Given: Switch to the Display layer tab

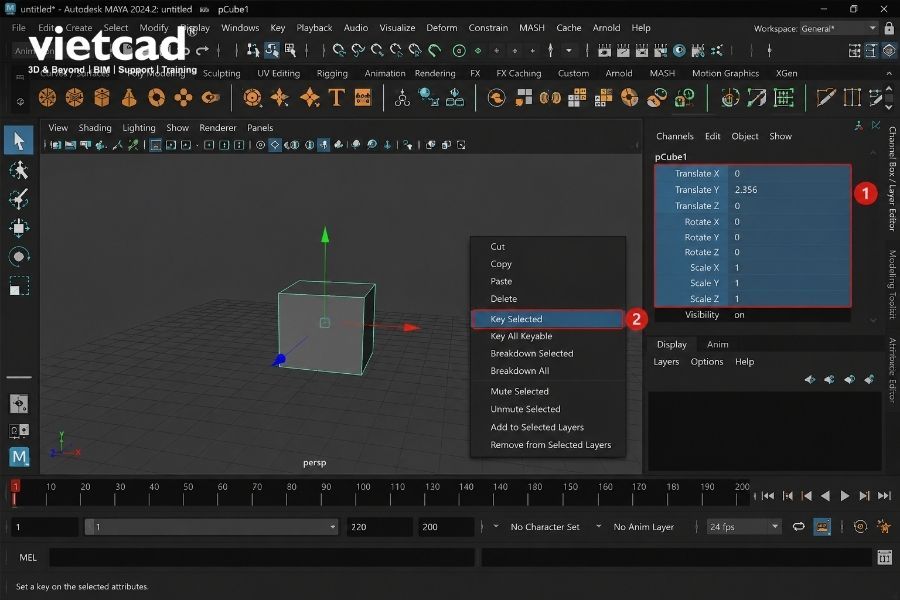Looking at the screenshot, I should point(672,344).
